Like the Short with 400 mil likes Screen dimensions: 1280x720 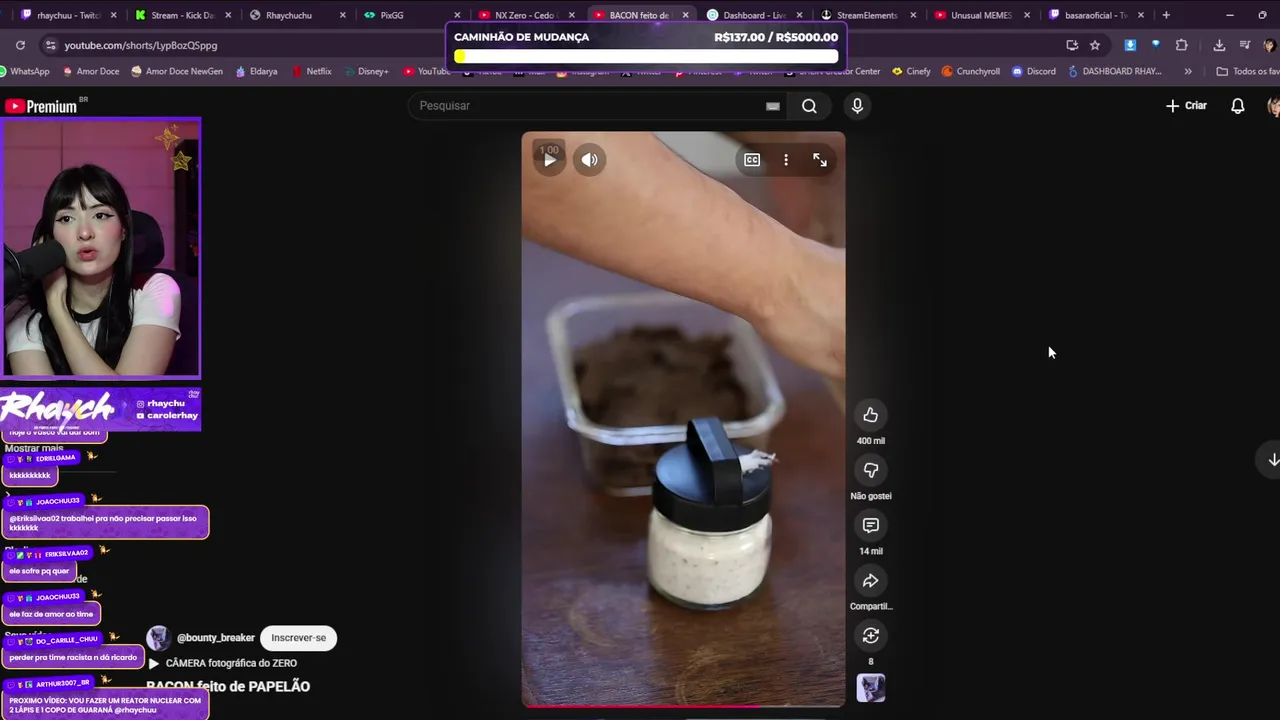coord(870,415)
